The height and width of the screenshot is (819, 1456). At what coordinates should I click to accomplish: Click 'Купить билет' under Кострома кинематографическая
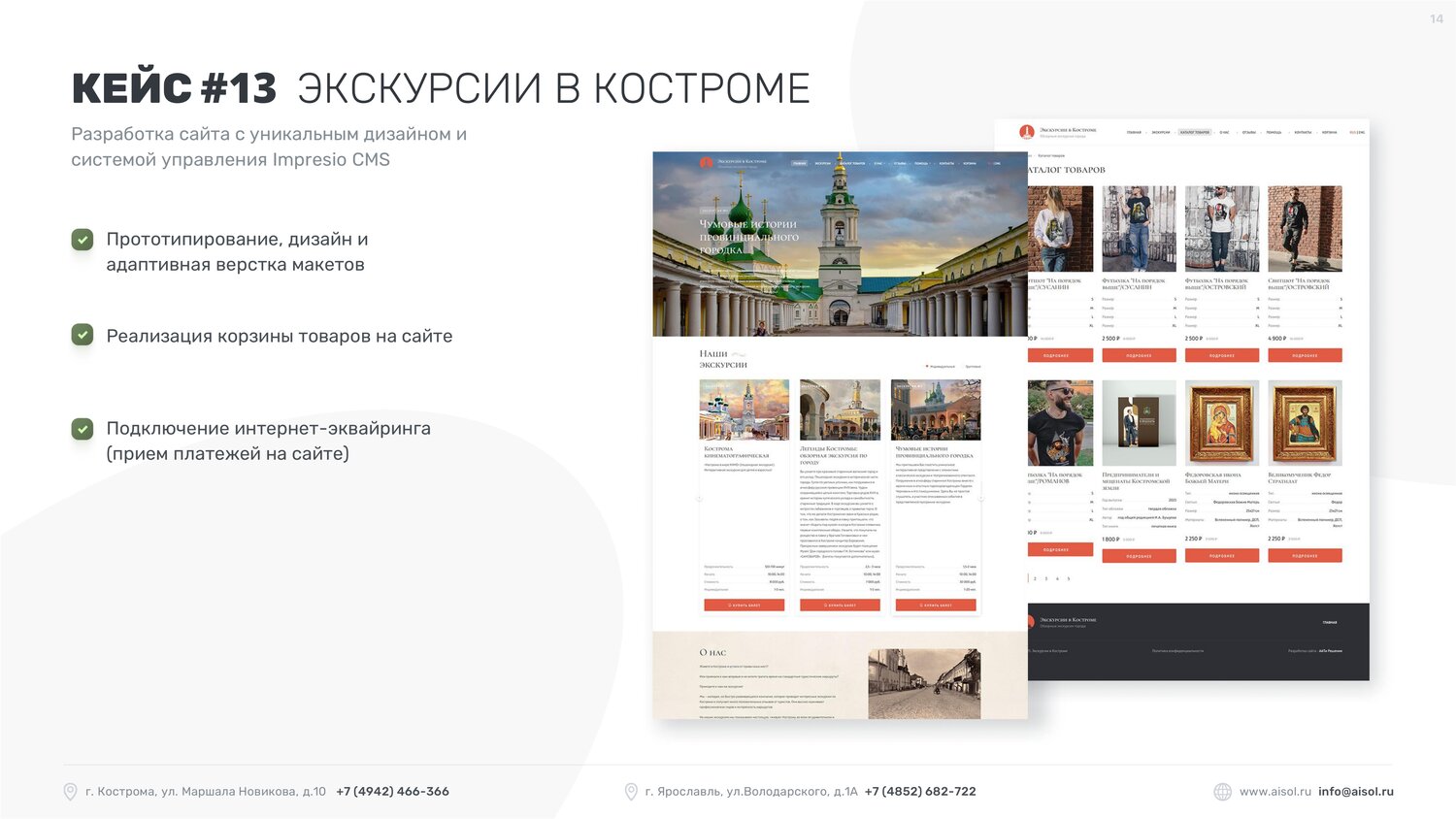(745, 605)
